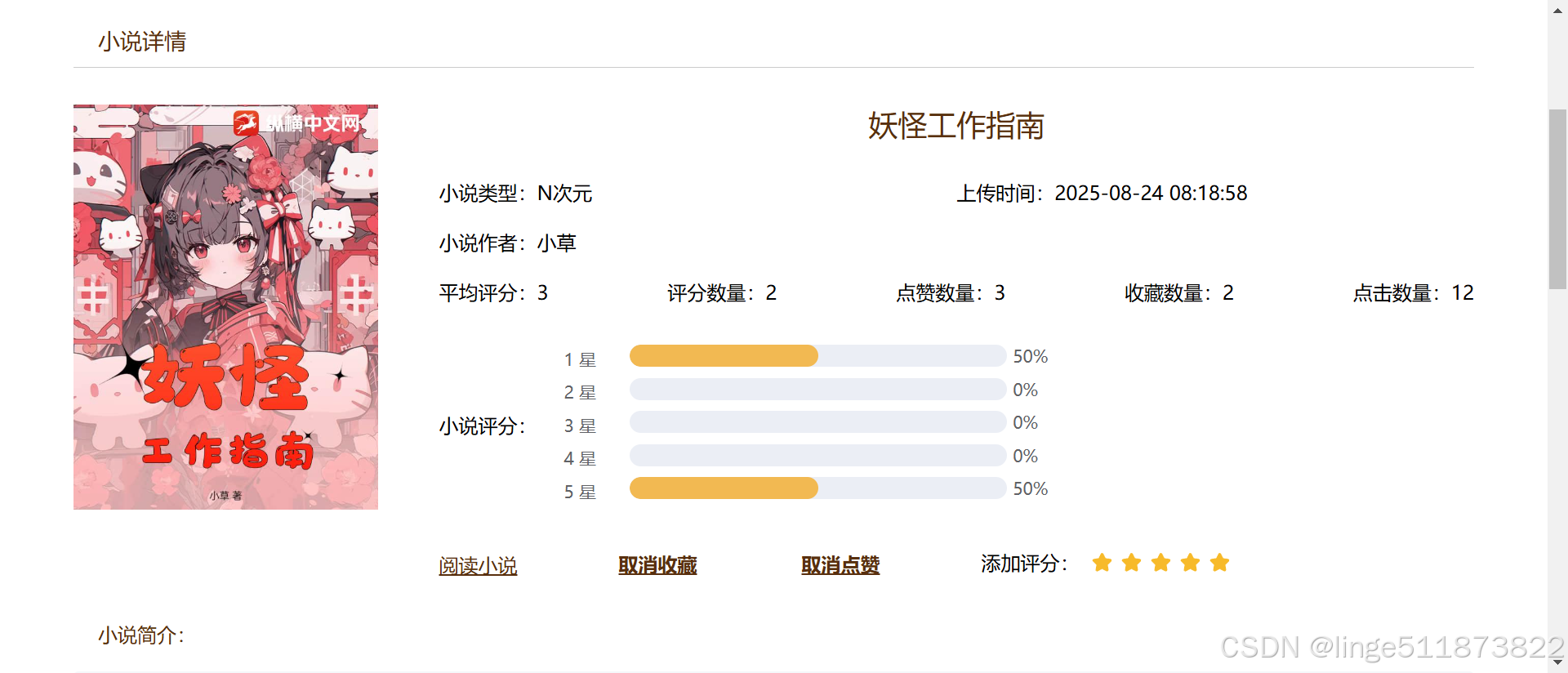Set rating to the second star
This screenshot has width=1568, height=673.
[1131, 563]
